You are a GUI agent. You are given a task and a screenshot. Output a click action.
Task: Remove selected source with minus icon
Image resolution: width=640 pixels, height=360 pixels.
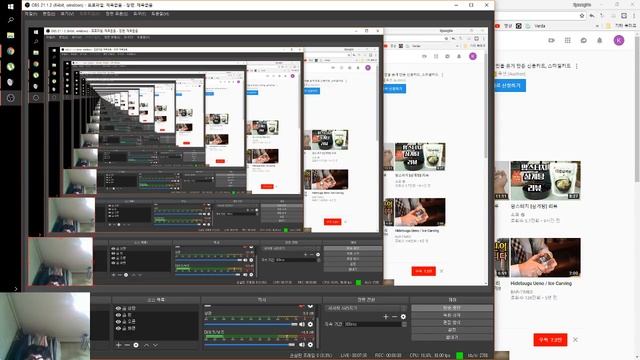coord(127,345)
